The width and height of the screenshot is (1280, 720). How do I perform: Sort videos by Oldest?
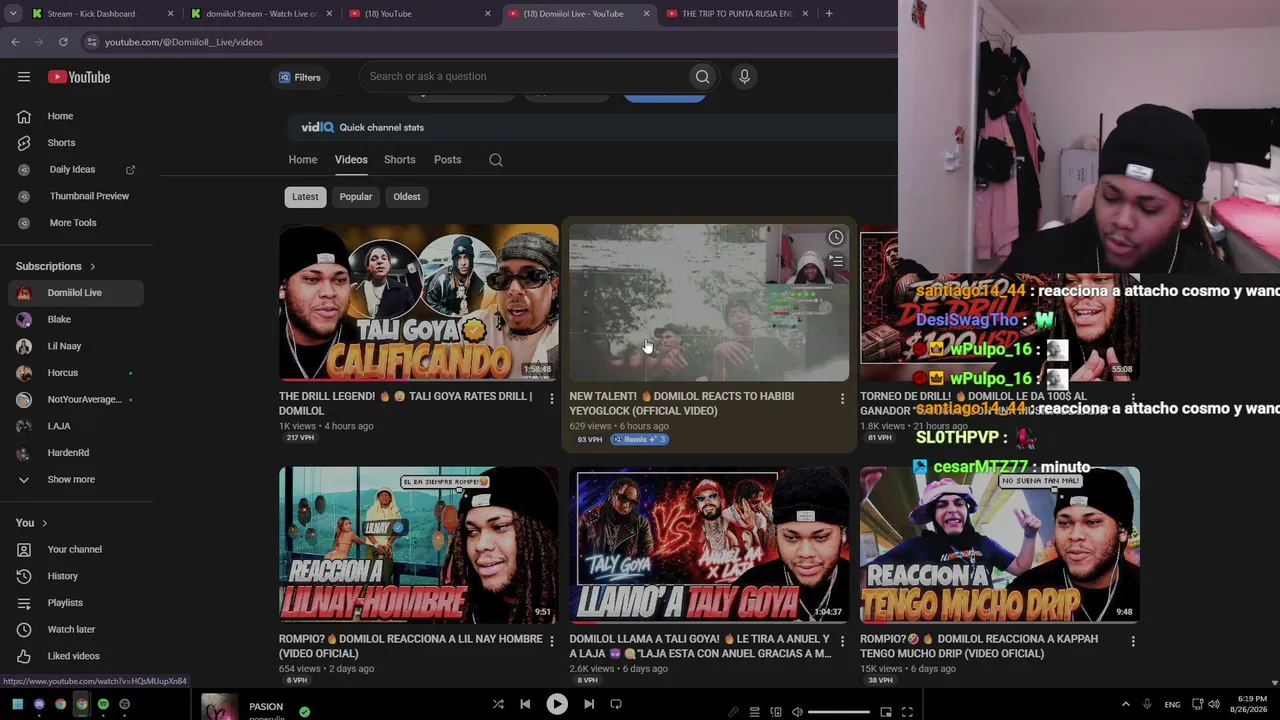(x=407, y=197)
